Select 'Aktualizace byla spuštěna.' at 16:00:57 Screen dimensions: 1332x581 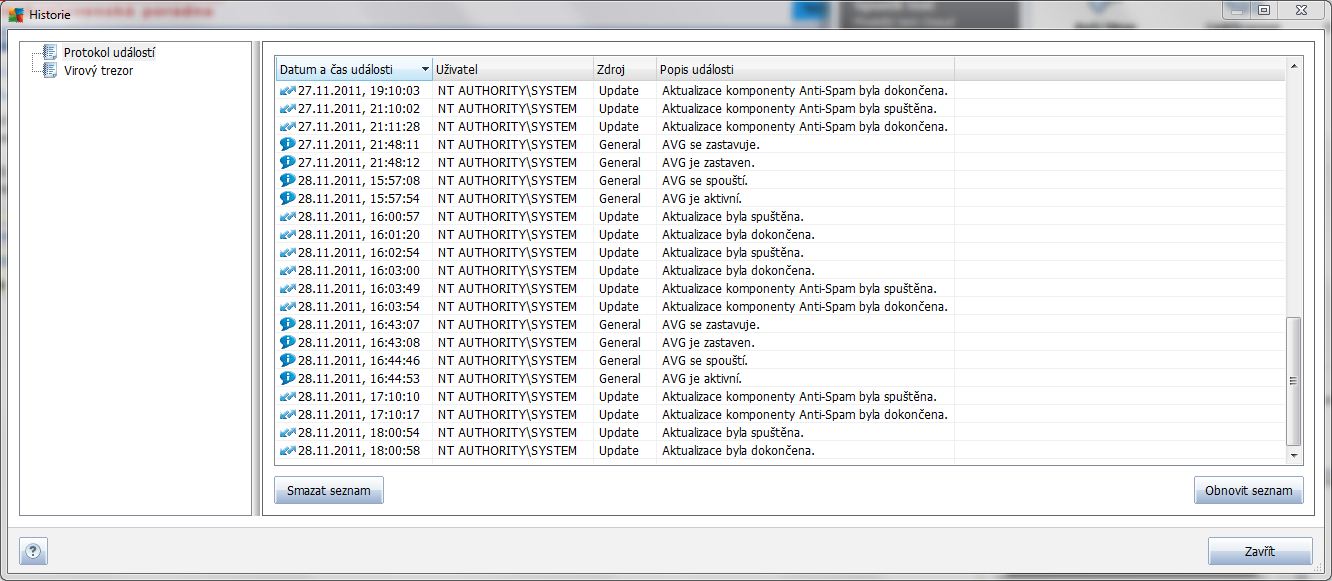[733, 216]
